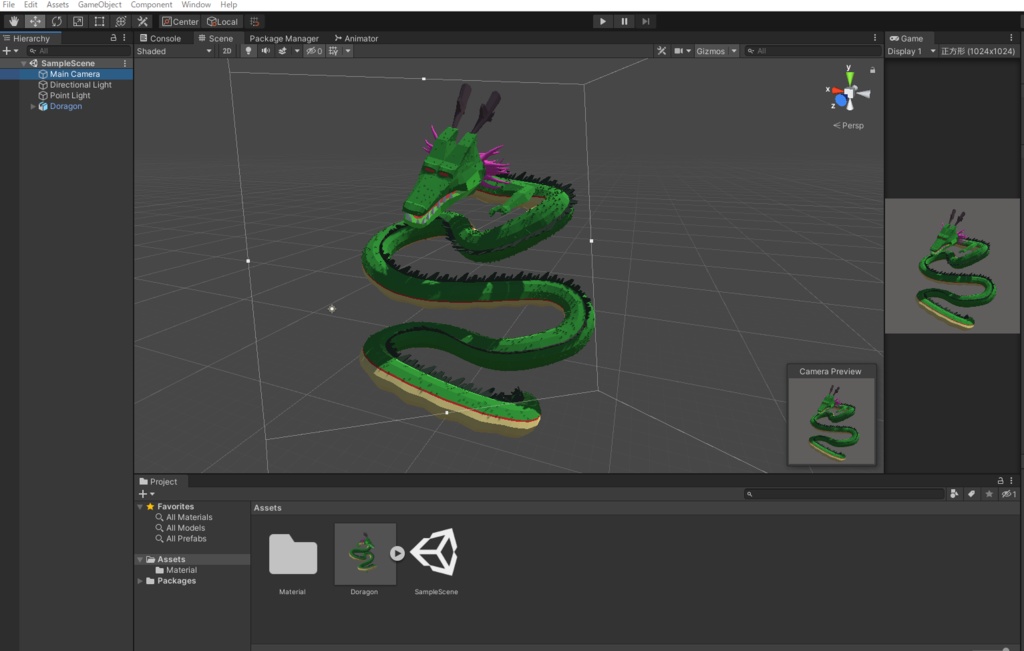1024x651 pixels.
Task: Select the Scene tab
Action: point(216,39)
